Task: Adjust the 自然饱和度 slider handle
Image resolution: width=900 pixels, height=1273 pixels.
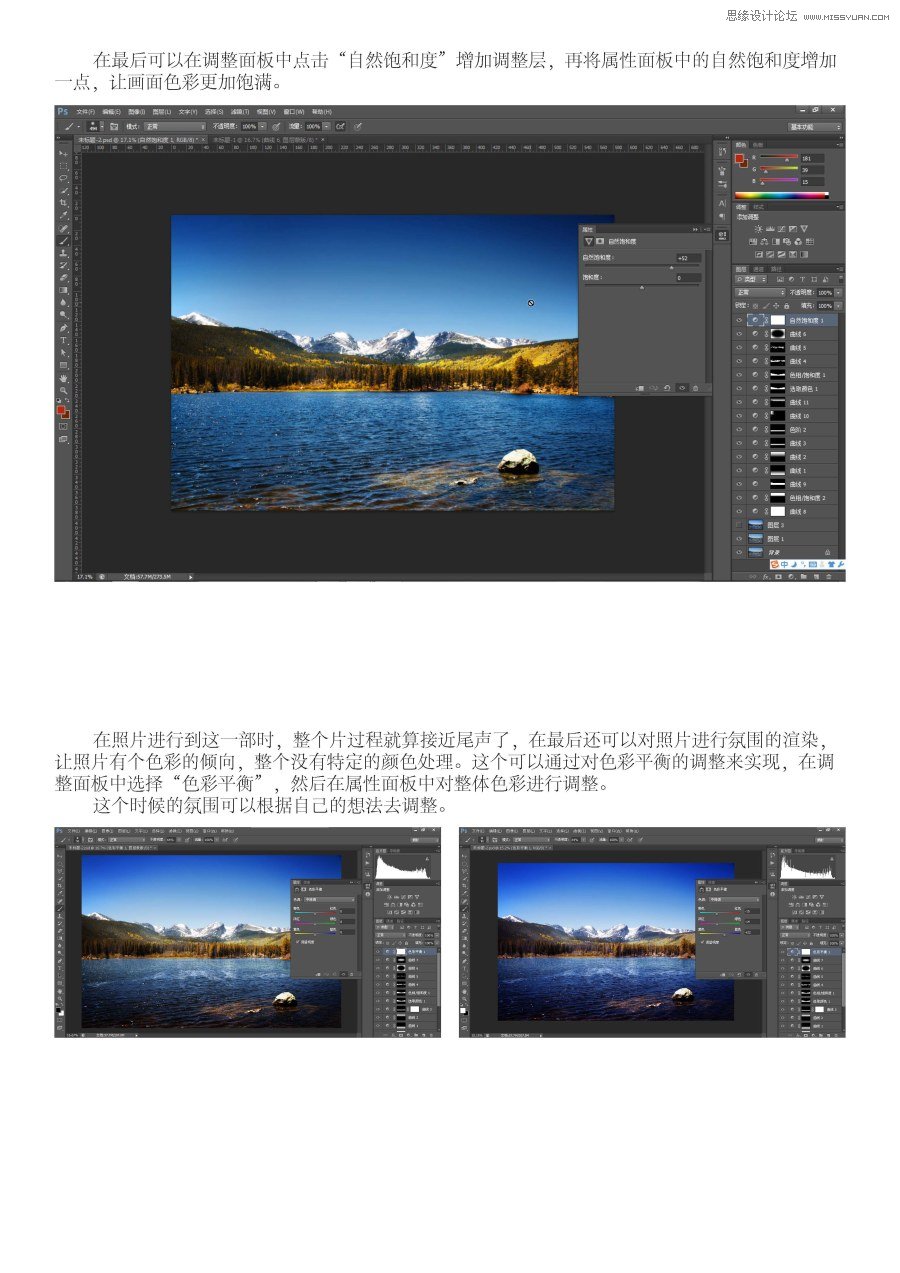Action: point(671,268)
